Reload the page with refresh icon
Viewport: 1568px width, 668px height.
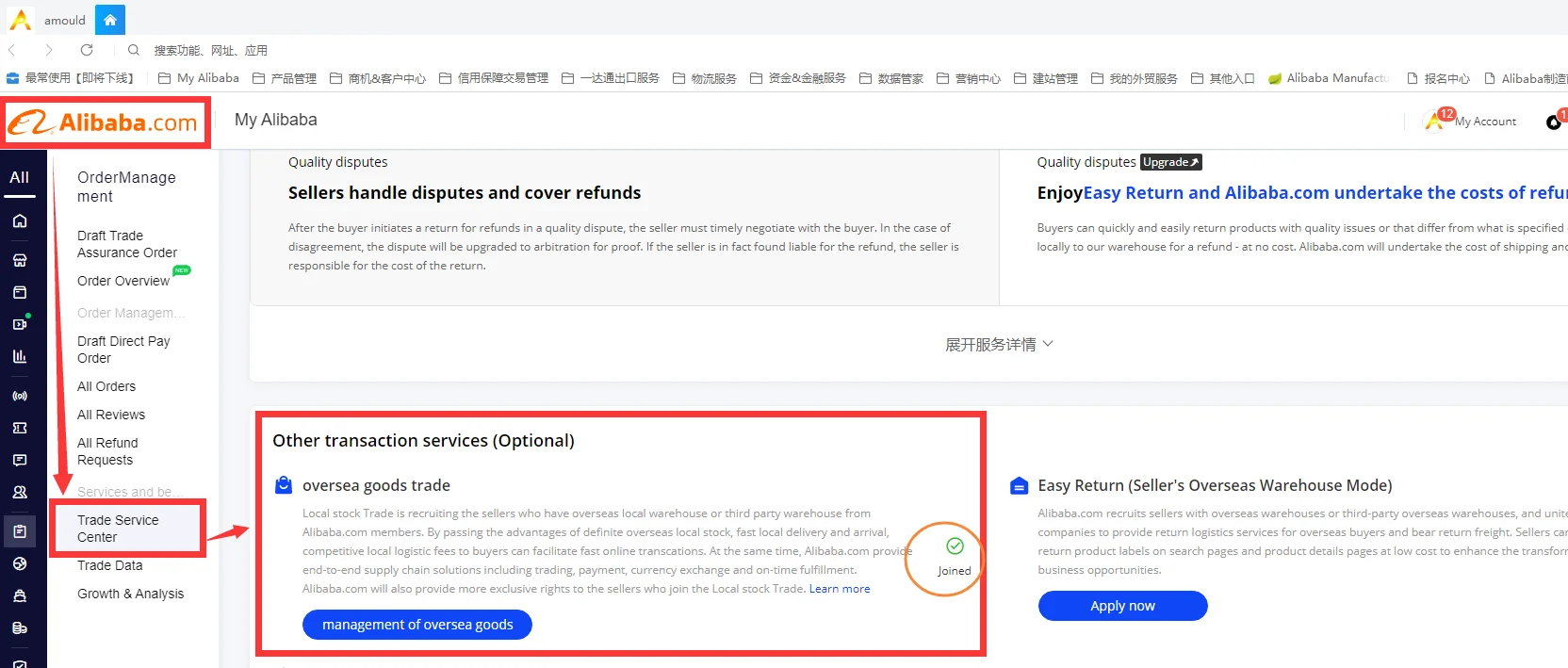(87, 50)
